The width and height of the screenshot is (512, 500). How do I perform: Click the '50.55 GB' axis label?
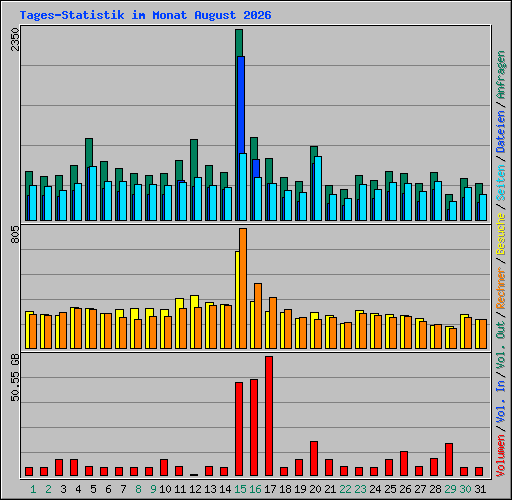pos(15,378)
